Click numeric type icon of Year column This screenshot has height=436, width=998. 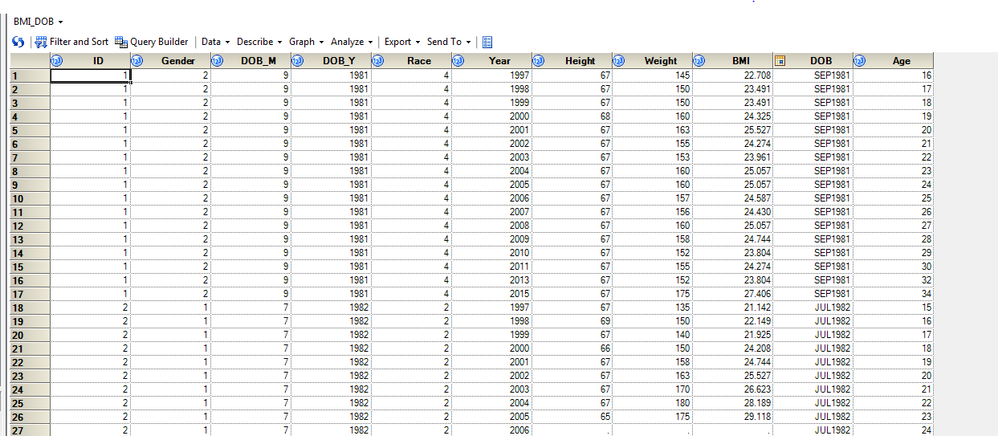click(458, 61)
